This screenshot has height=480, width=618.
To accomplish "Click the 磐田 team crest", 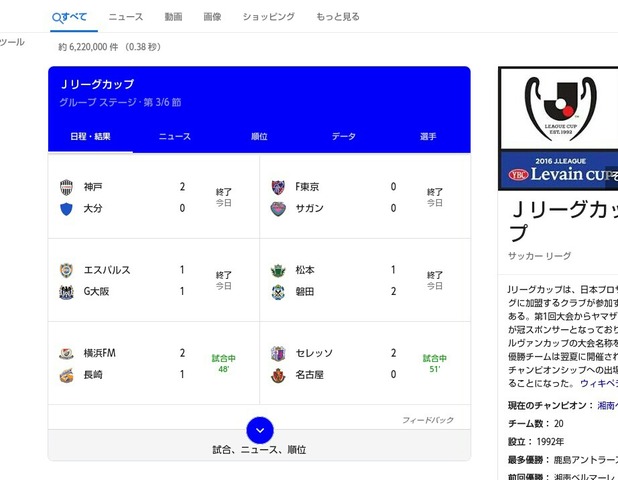I will pos(278,292).
